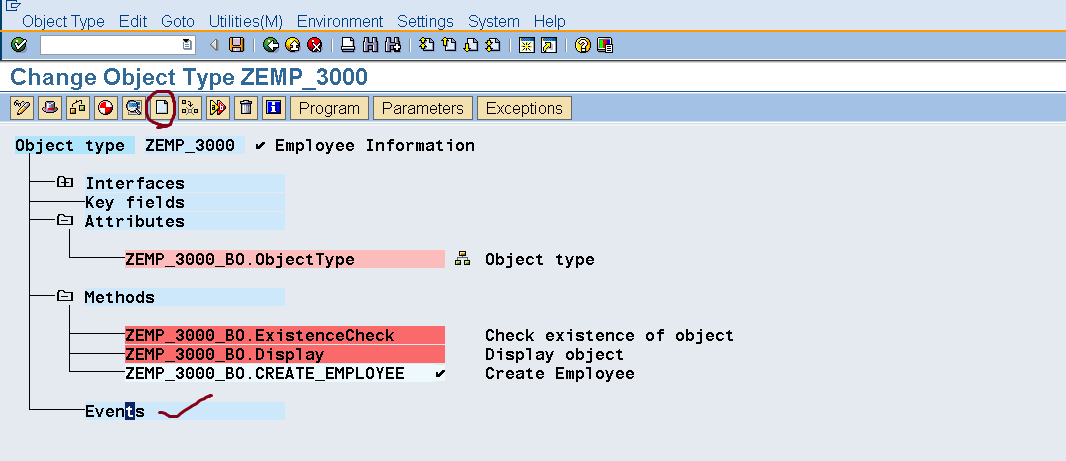Viewport: 1066px width, 461px height.
Task: Open the Utilities(M) menu
Action: pos(245,21)
